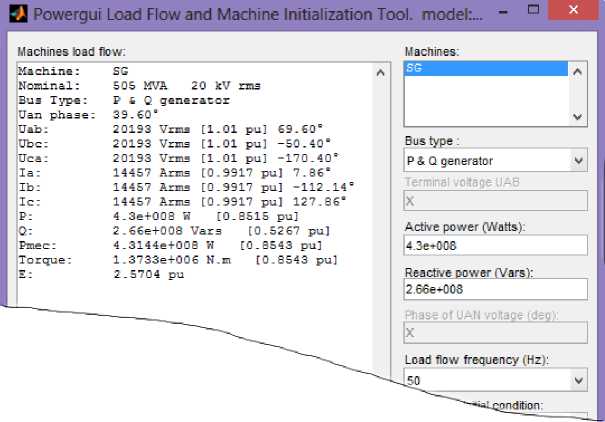605x422 pixels.
Task: Click the 'Machines load flow:' label
Action: [x=71, y=52]
